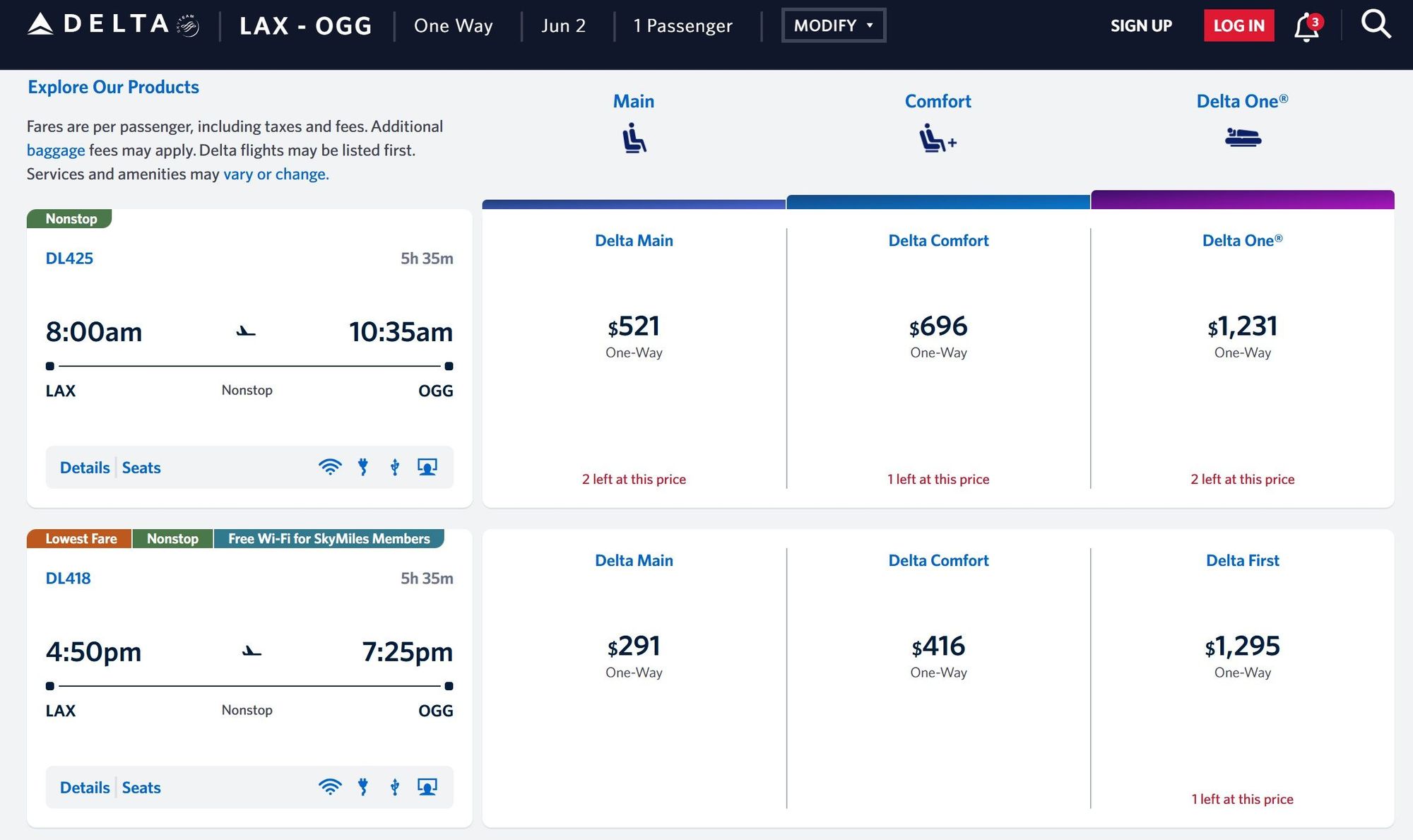View Seats for flight DL418

pos(141,788)
